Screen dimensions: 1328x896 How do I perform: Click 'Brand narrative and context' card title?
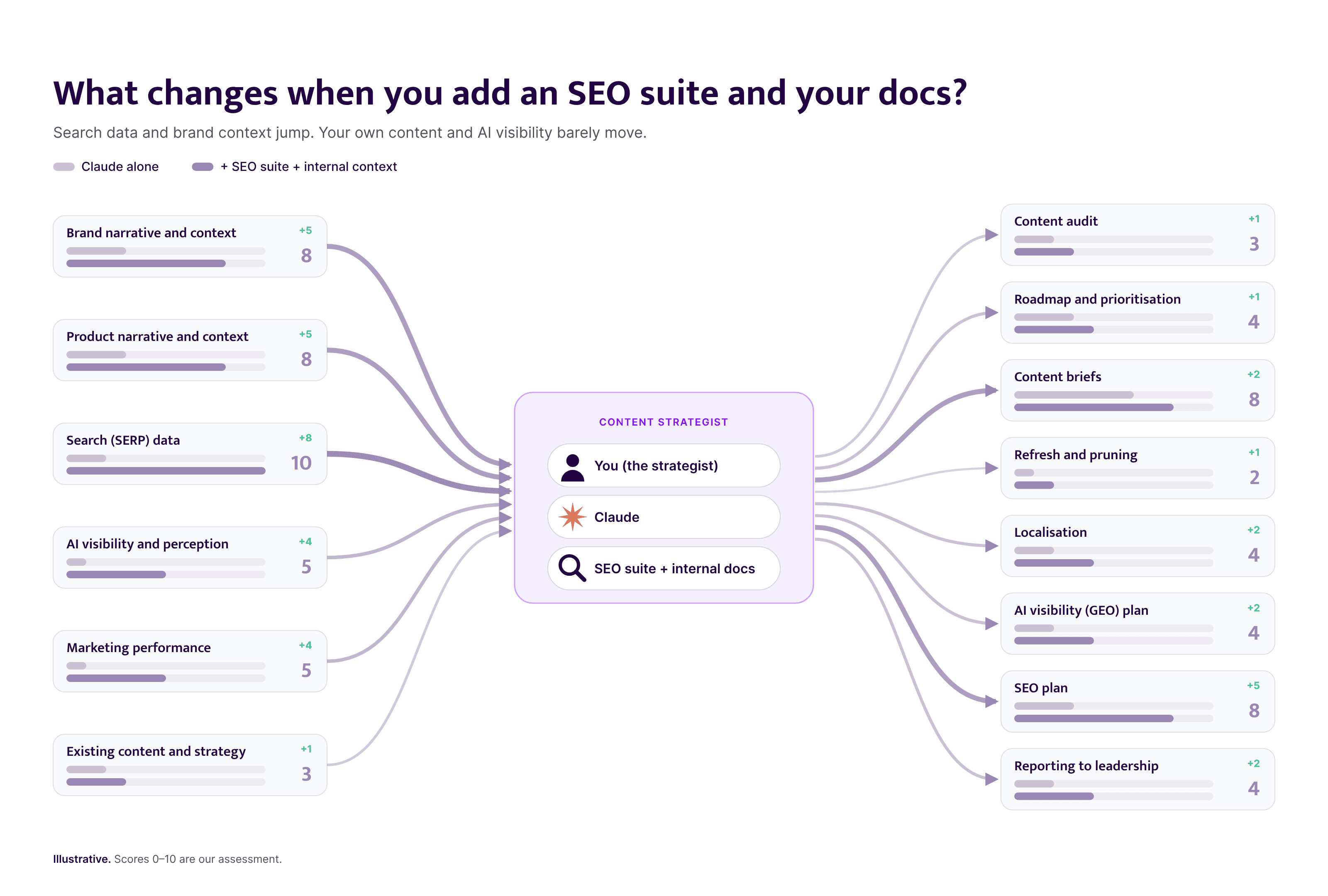pyautogui.click(x=151, y=233)
